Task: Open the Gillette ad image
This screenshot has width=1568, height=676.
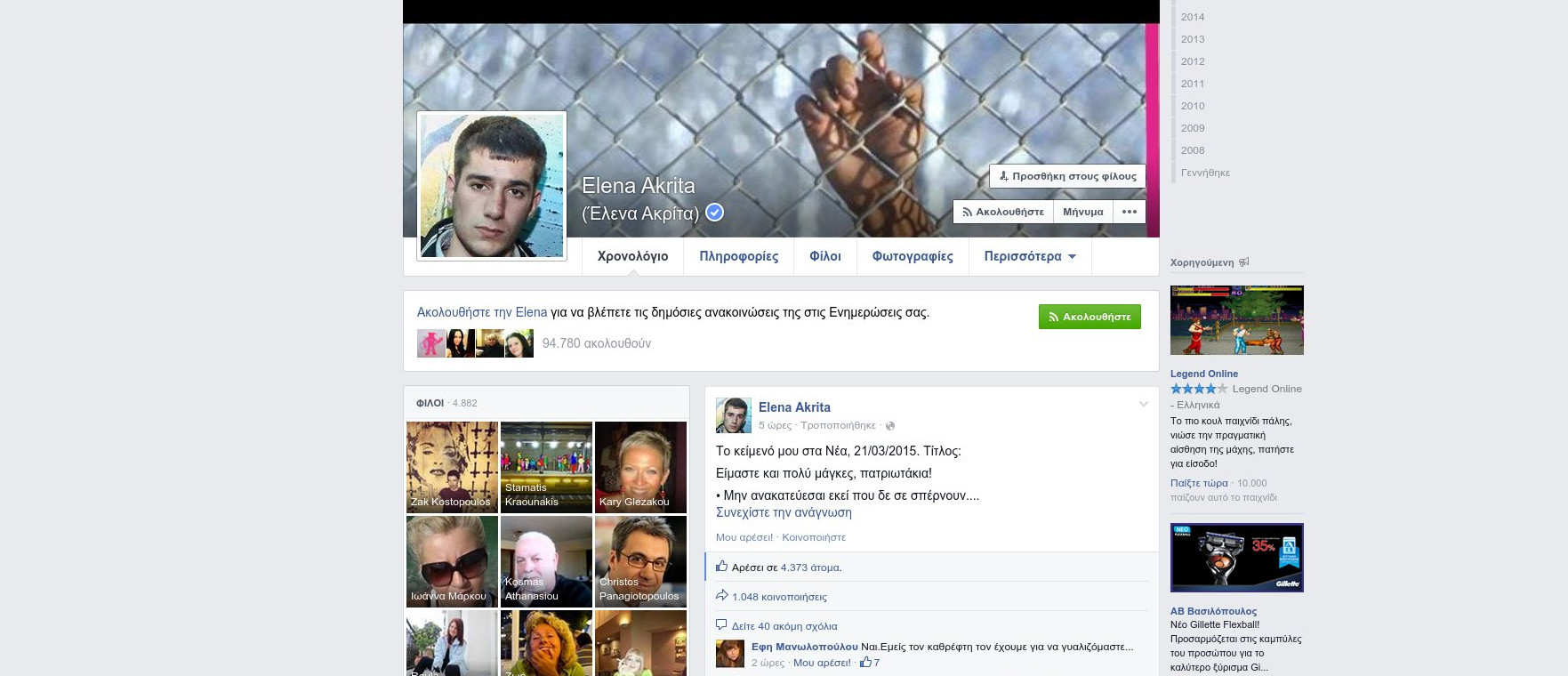Action: 1237,558
